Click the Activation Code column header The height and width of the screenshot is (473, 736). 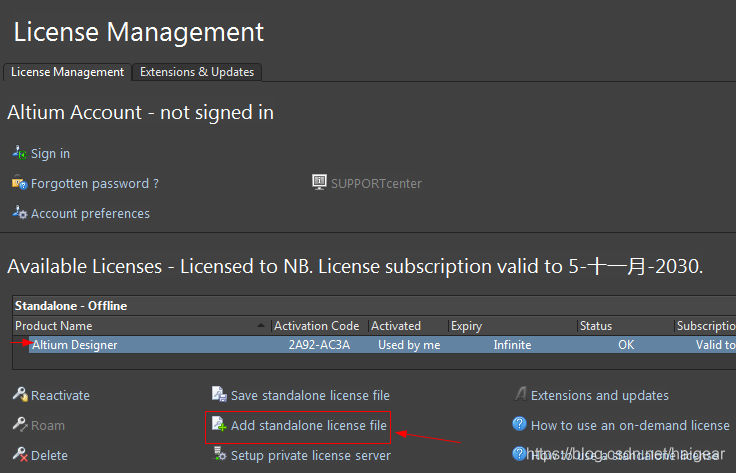[x=316, y=326]
